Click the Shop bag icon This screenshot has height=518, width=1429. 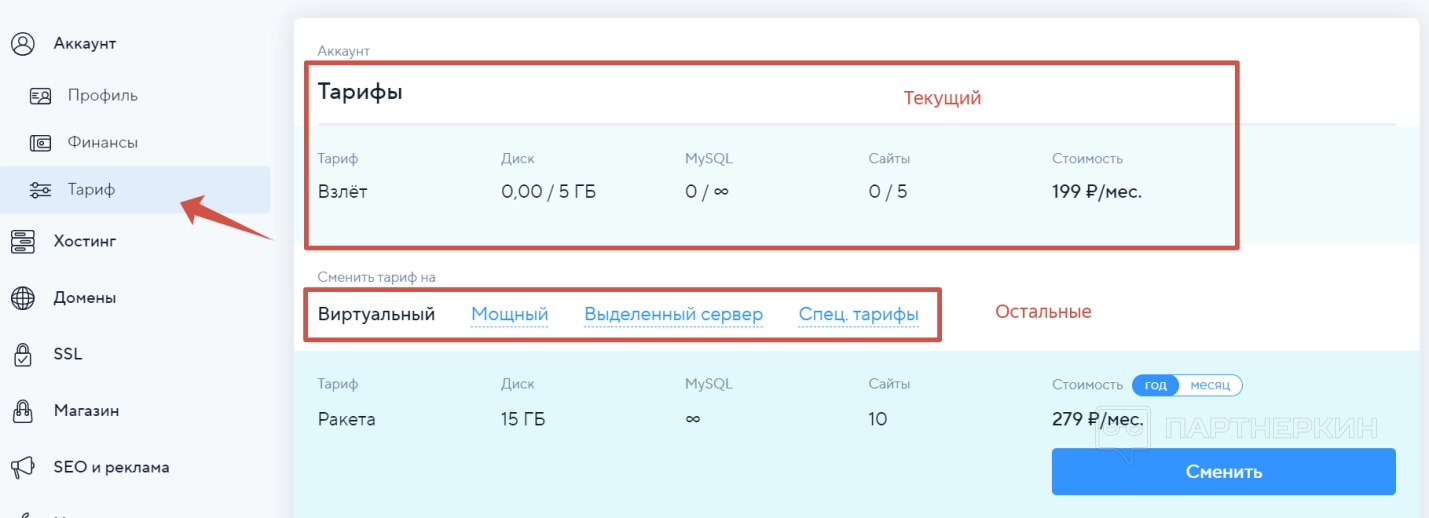click(23, 411)
